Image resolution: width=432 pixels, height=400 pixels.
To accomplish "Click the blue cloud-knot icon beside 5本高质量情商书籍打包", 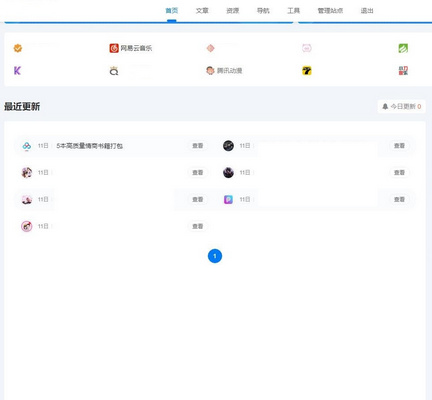I will (27, 146).
